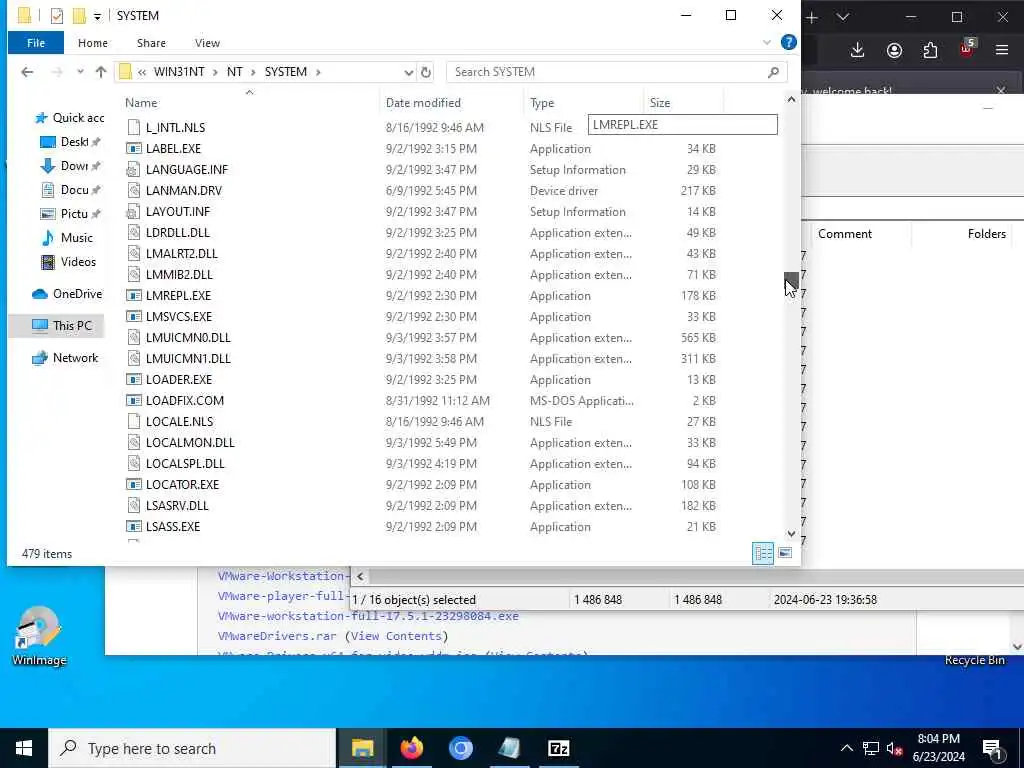The image size is (1024, 768).
Task: Click the file list scrollbar thumb
Action: (791, 283)
